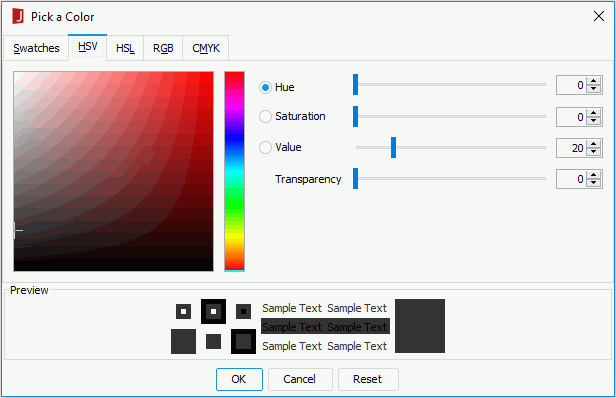616x398 pixels.
Task: Open the HSL tab
Action: [x=125, y=48]
